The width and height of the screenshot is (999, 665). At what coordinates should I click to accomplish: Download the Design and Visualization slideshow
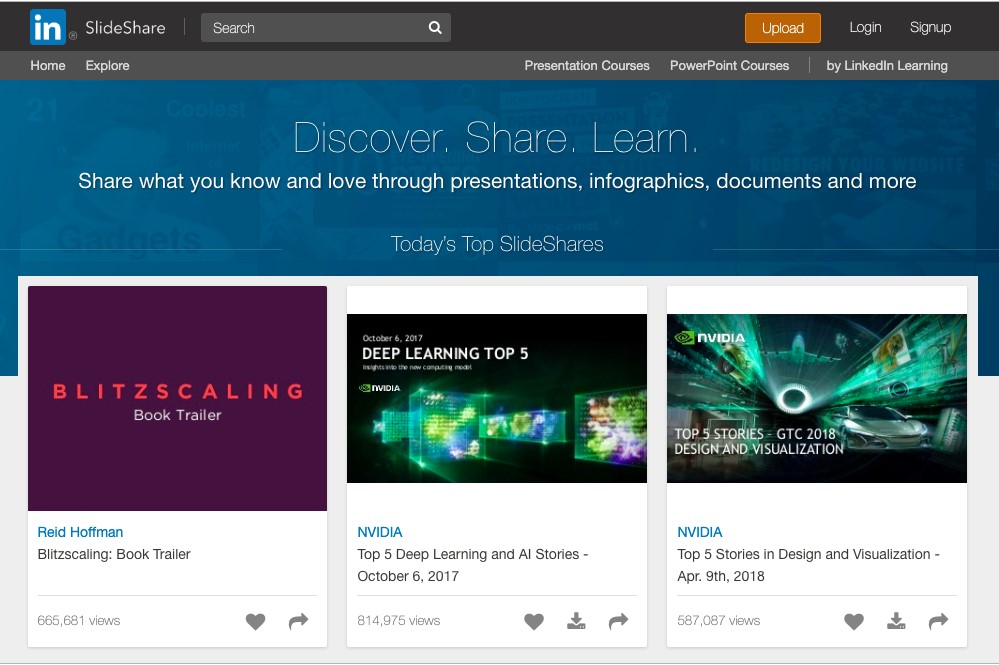coord(896,621)
